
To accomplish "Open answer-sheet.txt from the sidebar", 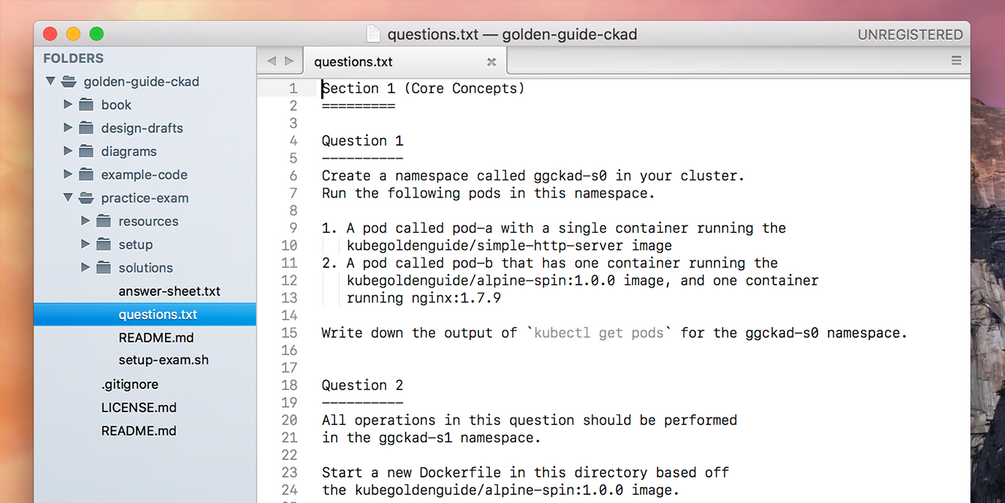I will pos(169,291).
